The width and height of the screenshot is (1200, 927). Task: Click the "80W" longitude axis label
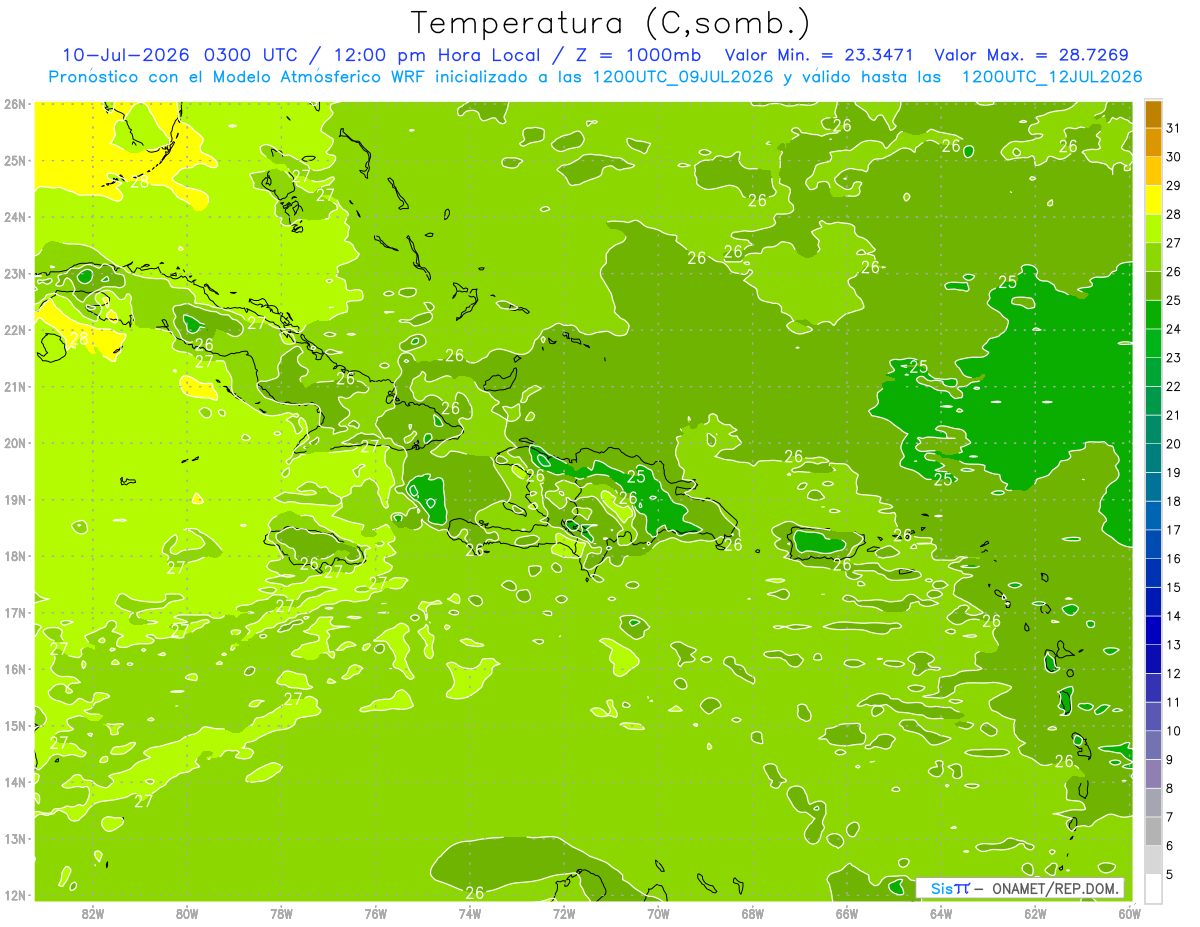(187, 913)
